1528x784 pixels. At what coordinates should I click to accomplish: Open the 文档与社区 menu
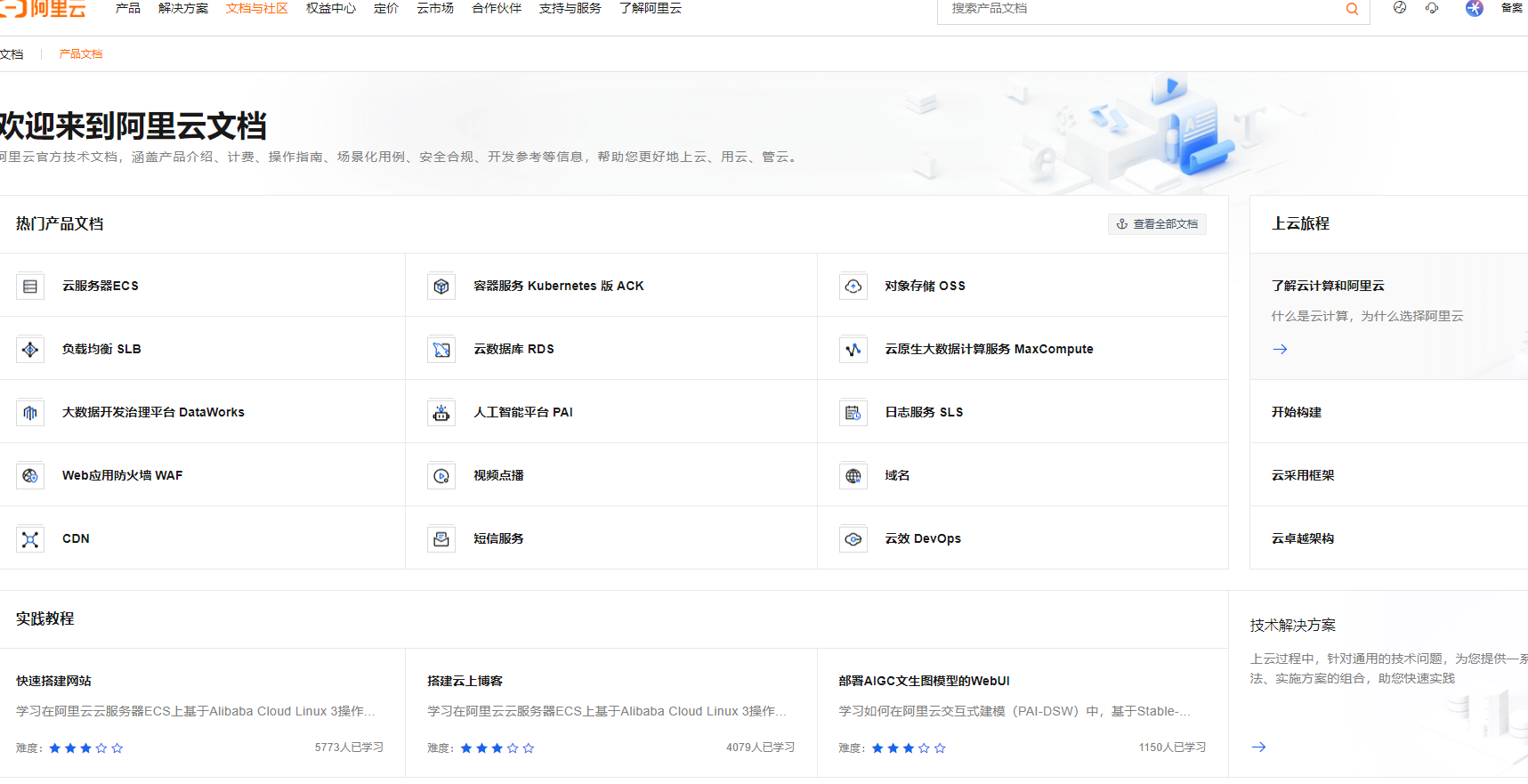(x=257, y=8)
